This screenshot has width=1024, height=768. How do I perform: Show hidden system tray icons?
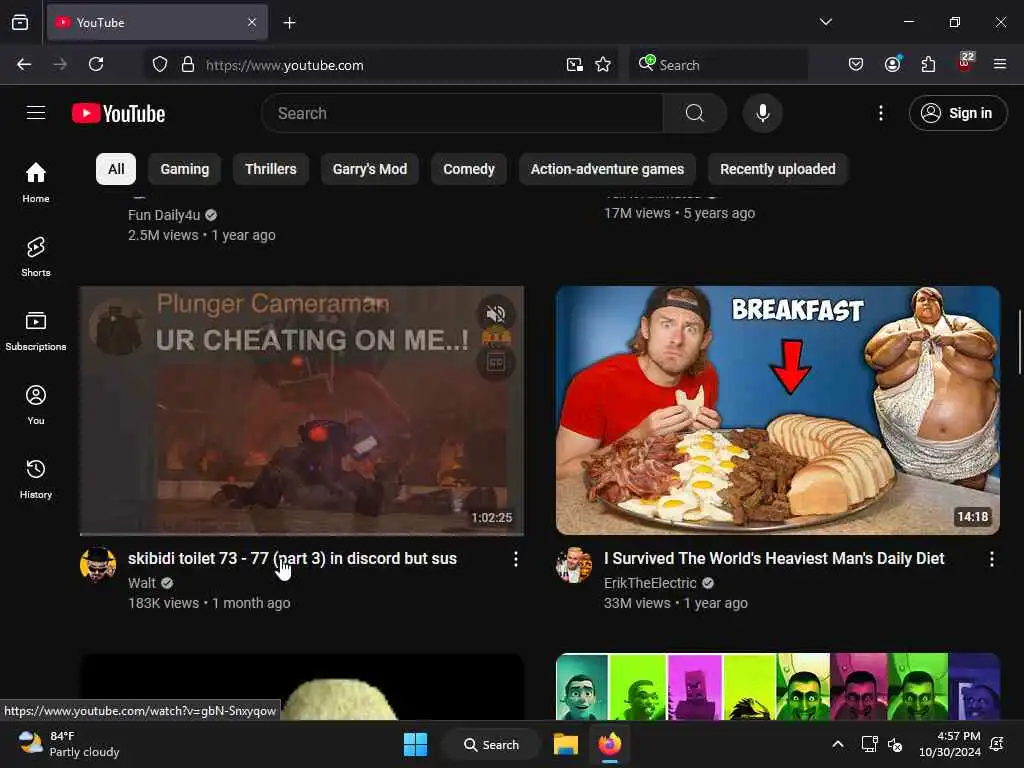pos(838,744)
